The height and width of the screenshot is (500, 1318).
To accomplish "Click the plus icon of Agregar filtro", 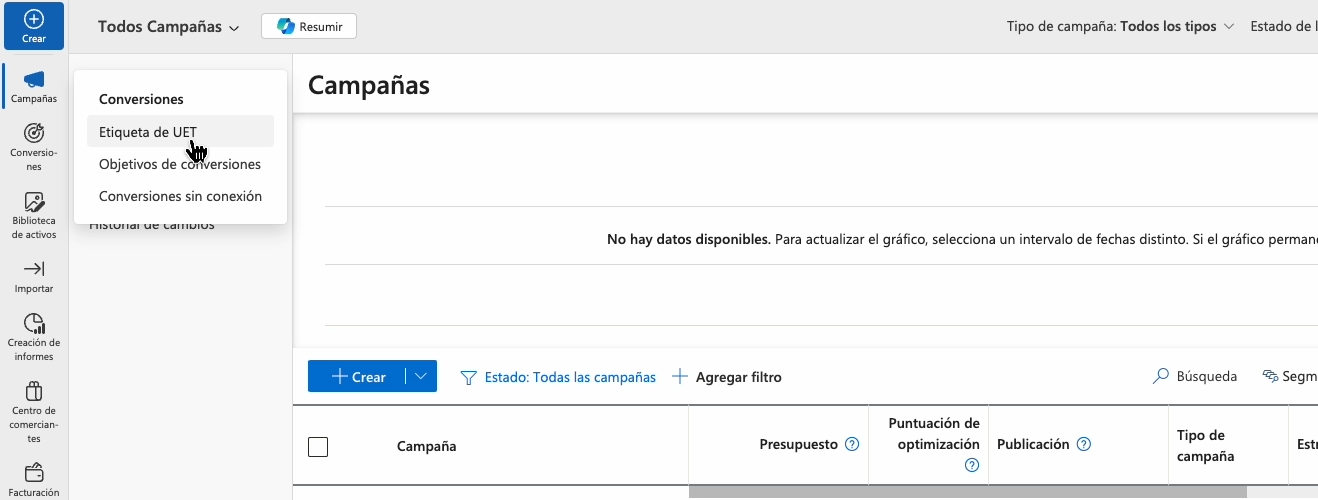I will point(680,377).
